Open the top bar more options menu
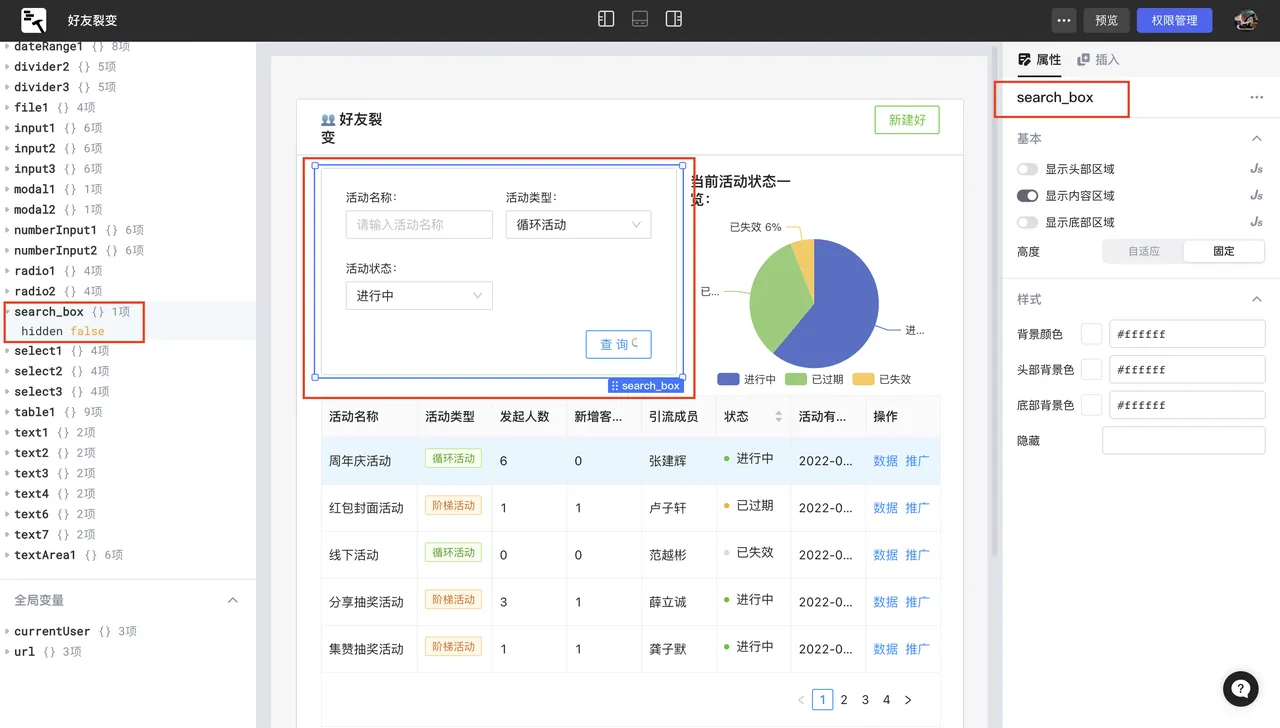Screen dimensions: 1280x728 tap(1064, 20)
